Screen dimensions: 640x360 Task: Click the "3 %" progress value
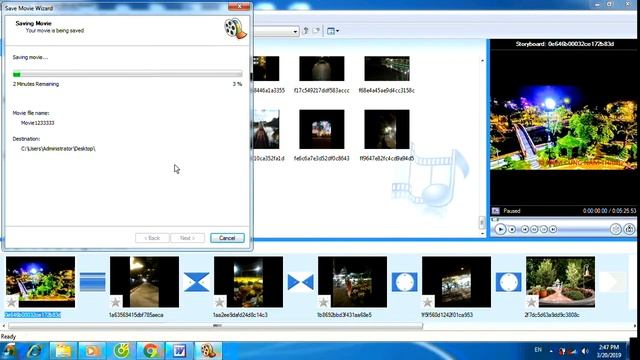237,84
